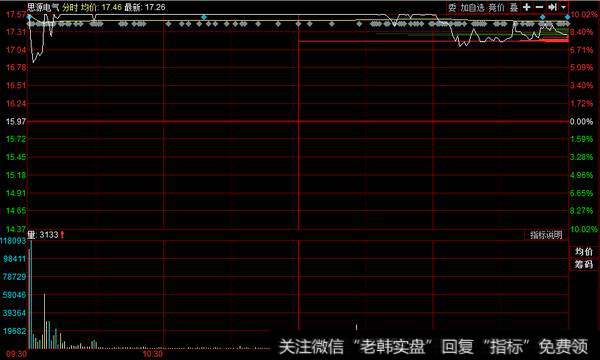600x360 pixels.
Task: Click the 卖 (sell) toolbar button
Action: [452, 7]
